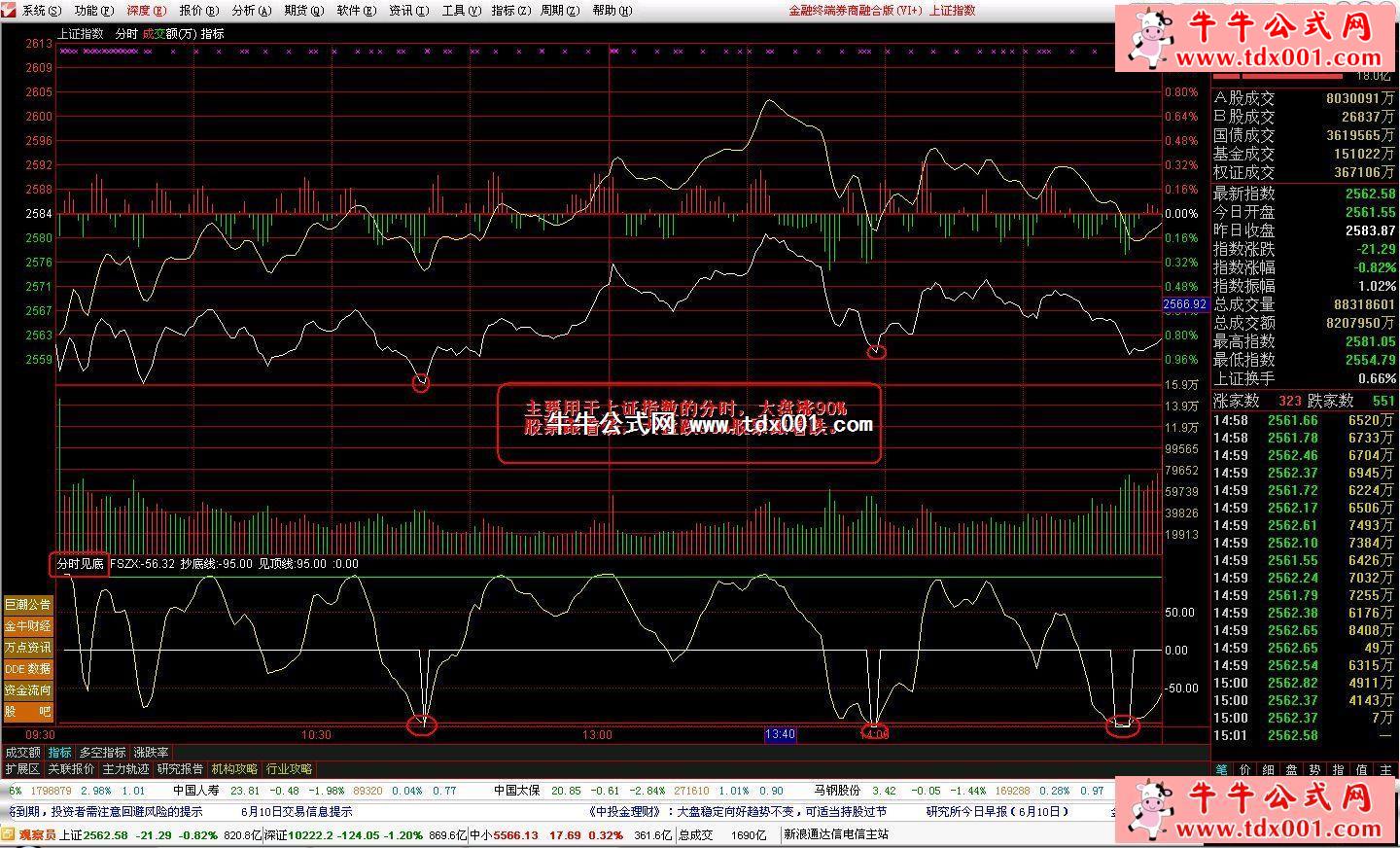Click the application logo icon in title bar
This screenshot has width=1400, height=848.
10,11
